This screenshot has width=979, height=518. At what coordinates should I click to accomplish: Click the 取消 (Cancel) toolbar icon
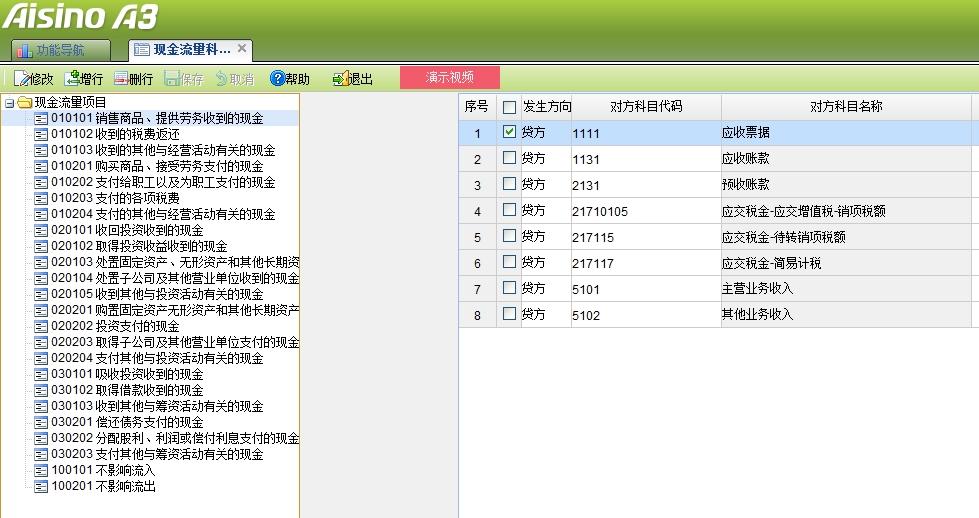tap(234, 79)
